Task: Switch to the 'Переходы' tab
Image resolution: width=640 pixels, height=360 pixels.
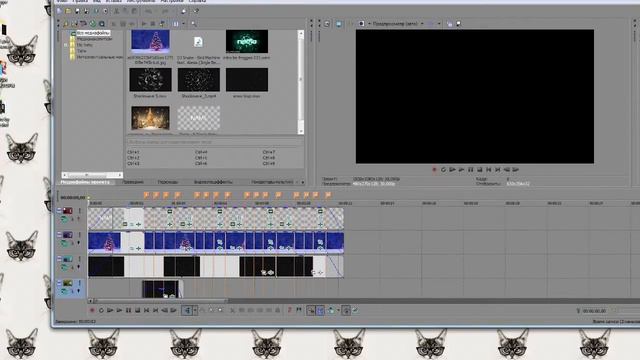Action: point(168,182)
